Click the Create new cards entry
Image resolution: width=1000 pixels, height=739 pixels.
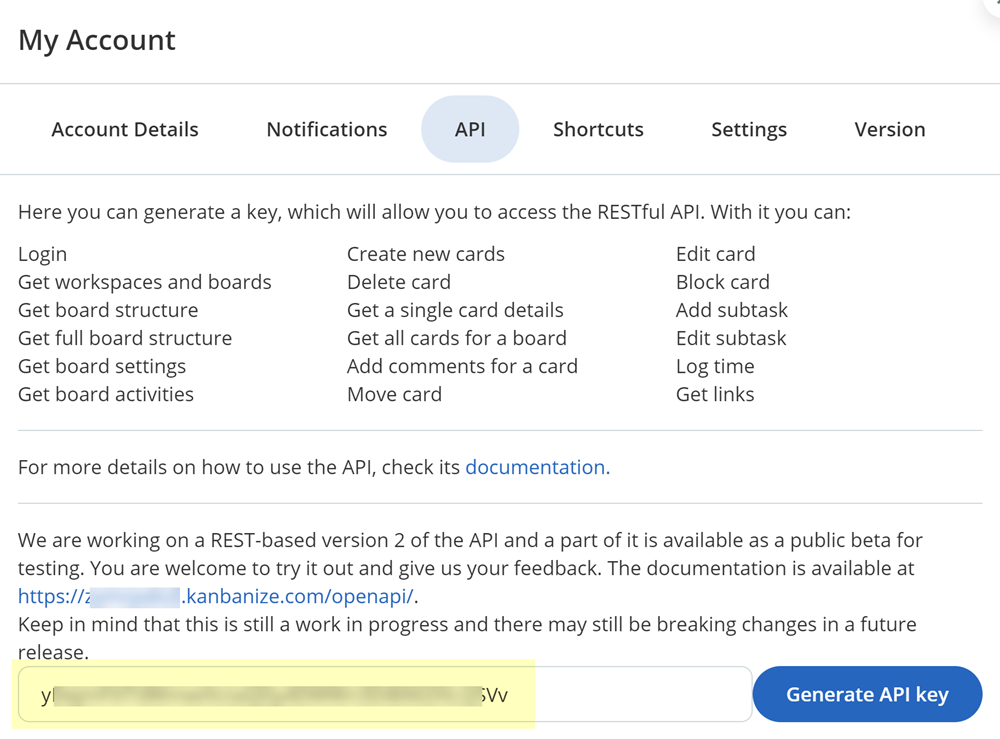426,254
